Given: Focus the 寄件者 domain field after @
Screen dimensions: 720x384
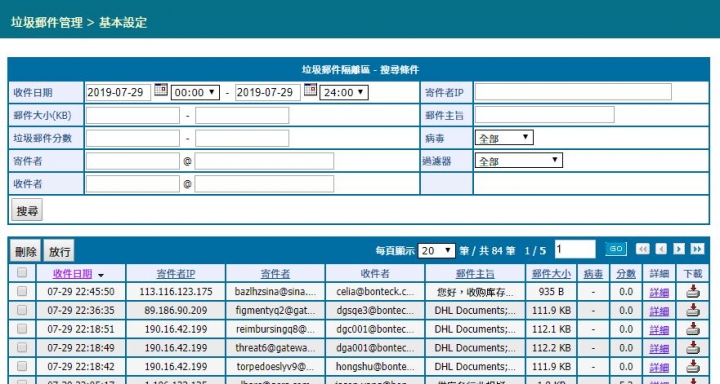Looking at the screenshot, I should [x=264, y=161].
